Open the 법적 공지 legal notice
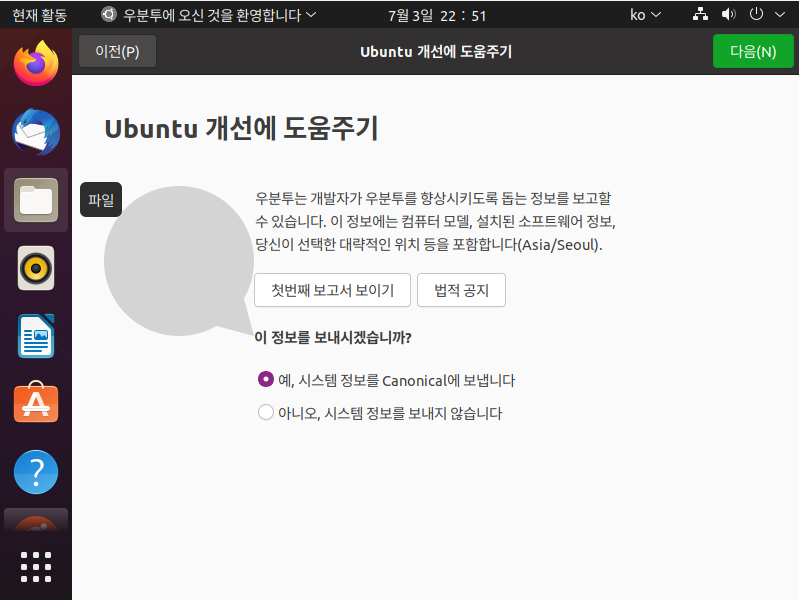This screenshot has width=799, height=600. (461, 290)
